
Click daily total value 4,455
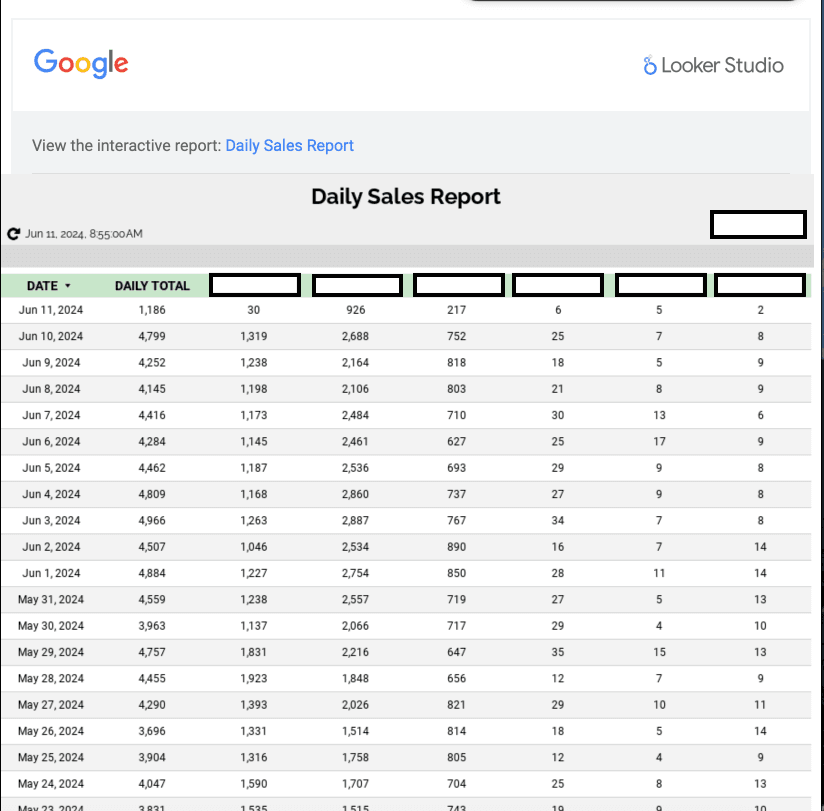pyautogui.click(x=152, y=679)
